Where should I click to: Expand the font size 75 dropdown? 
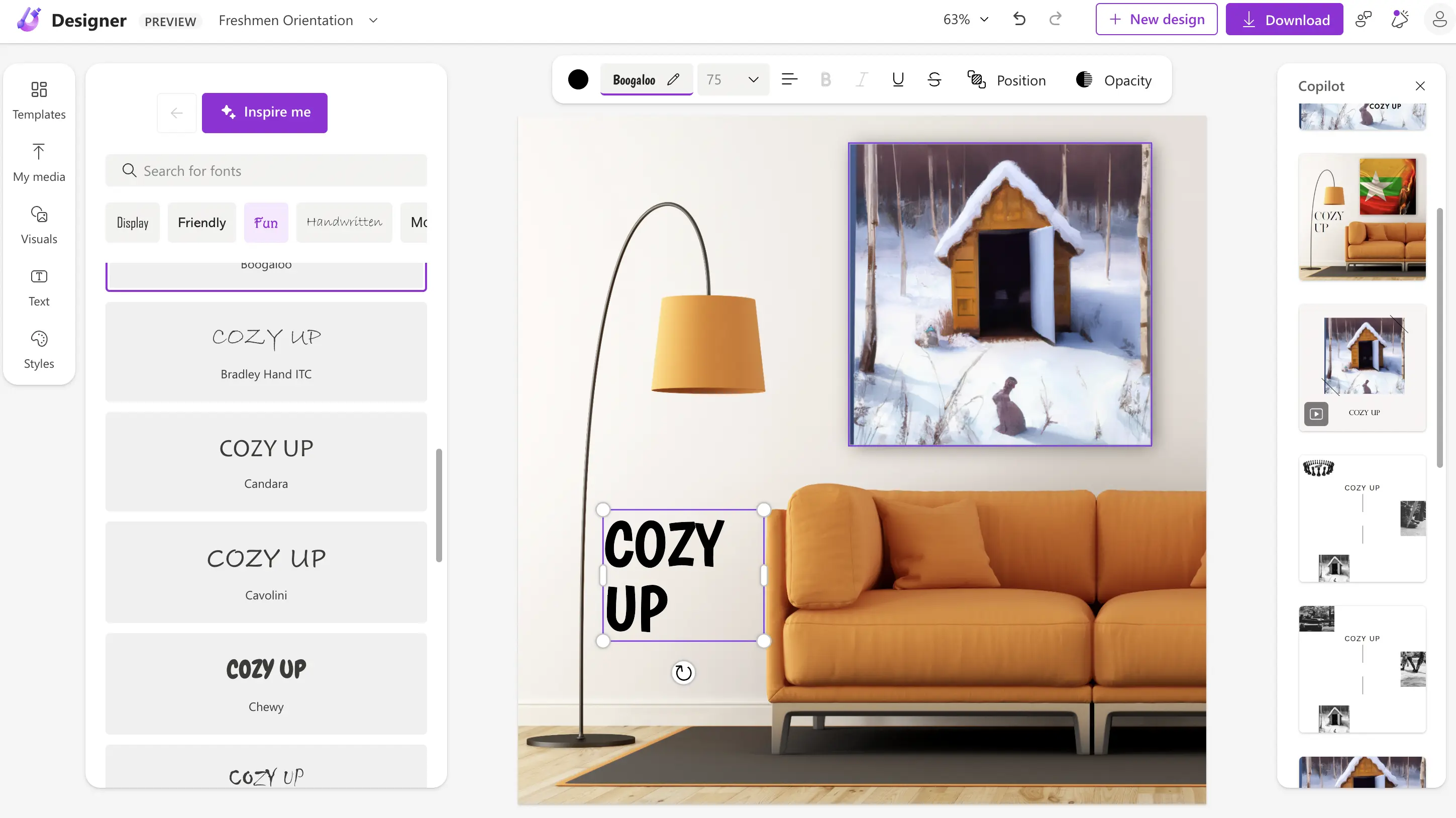tap(753, 80)
